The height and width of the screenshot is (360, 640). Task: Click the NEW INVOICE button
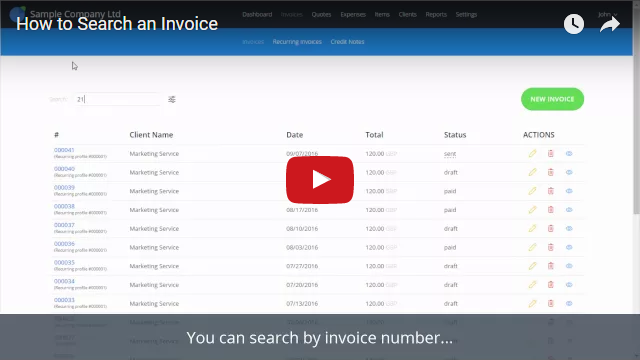[552, 99]
